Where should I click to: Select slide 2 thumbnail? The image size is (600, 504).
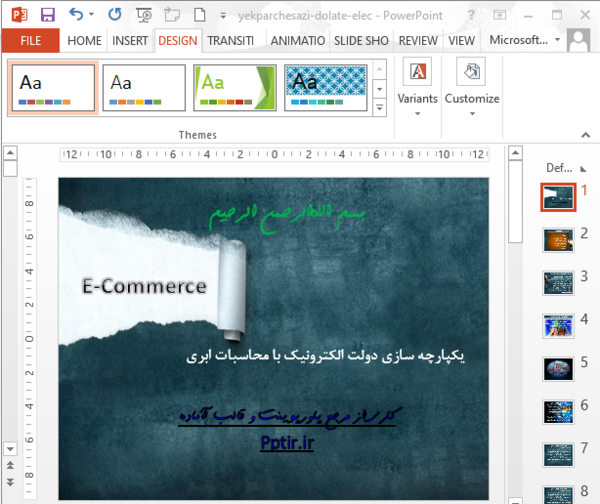(x=558, y=240)
